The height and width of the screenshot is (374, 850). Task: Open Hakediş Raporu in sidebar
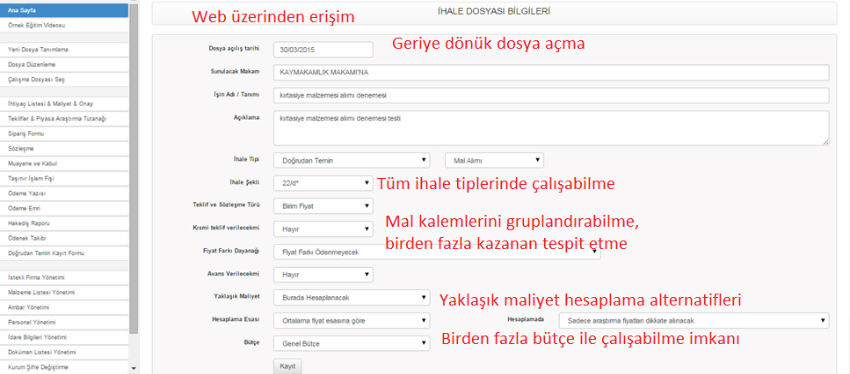pos(64,223)
